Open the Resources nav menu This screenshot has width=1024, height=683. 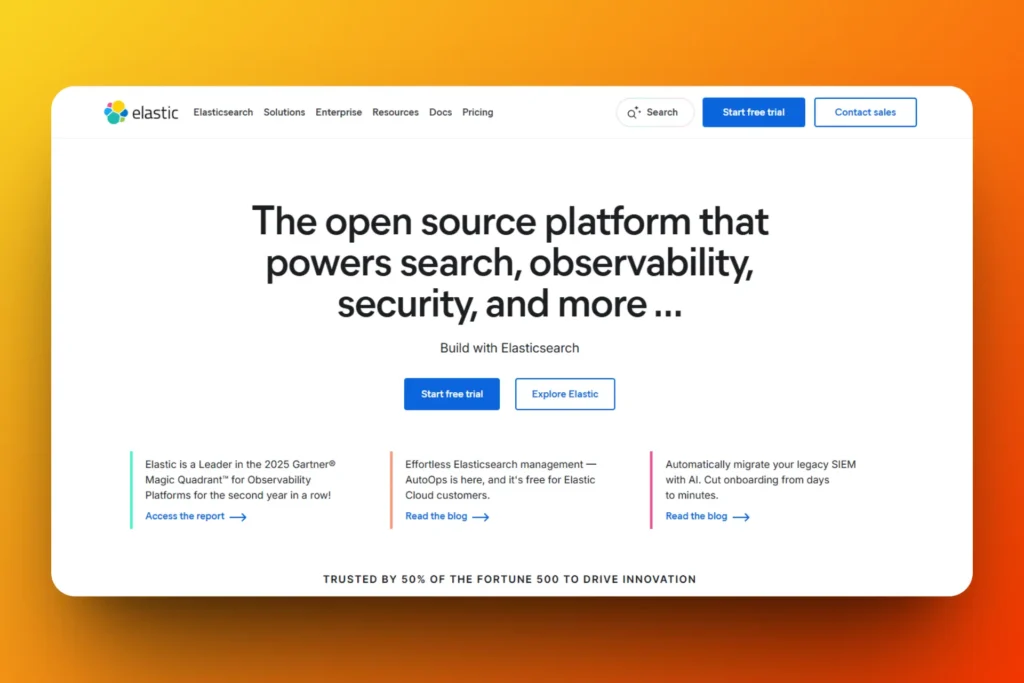tap(395, 112)
